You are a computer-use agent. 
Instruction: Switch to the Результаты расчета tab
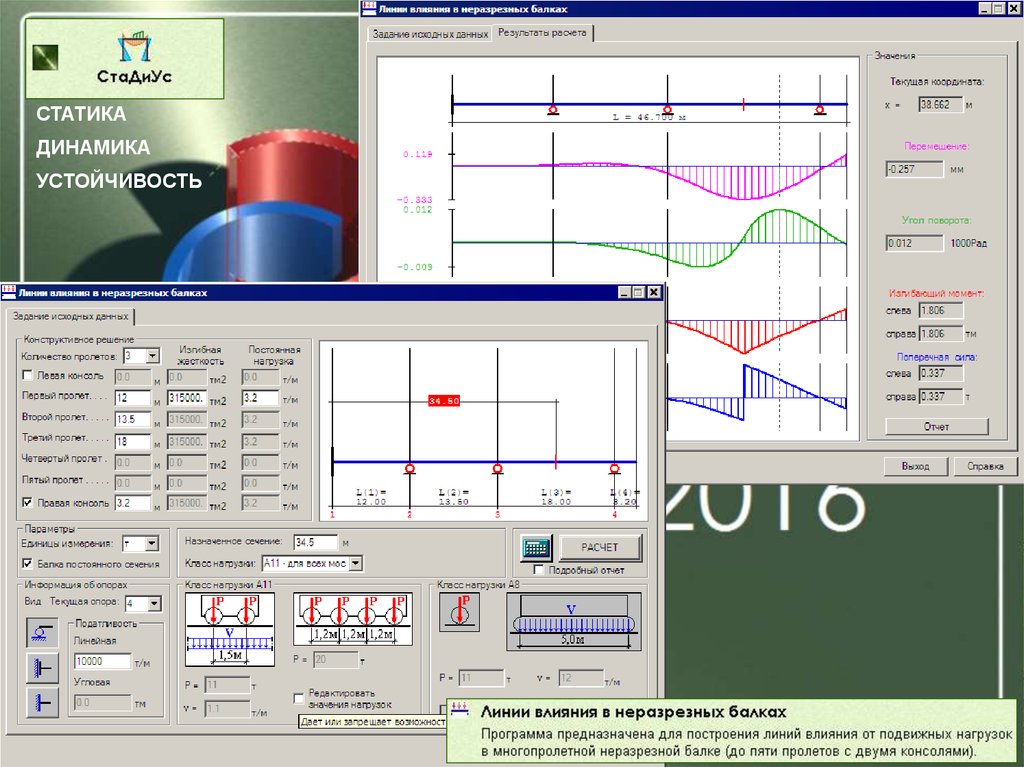[544, 33]
